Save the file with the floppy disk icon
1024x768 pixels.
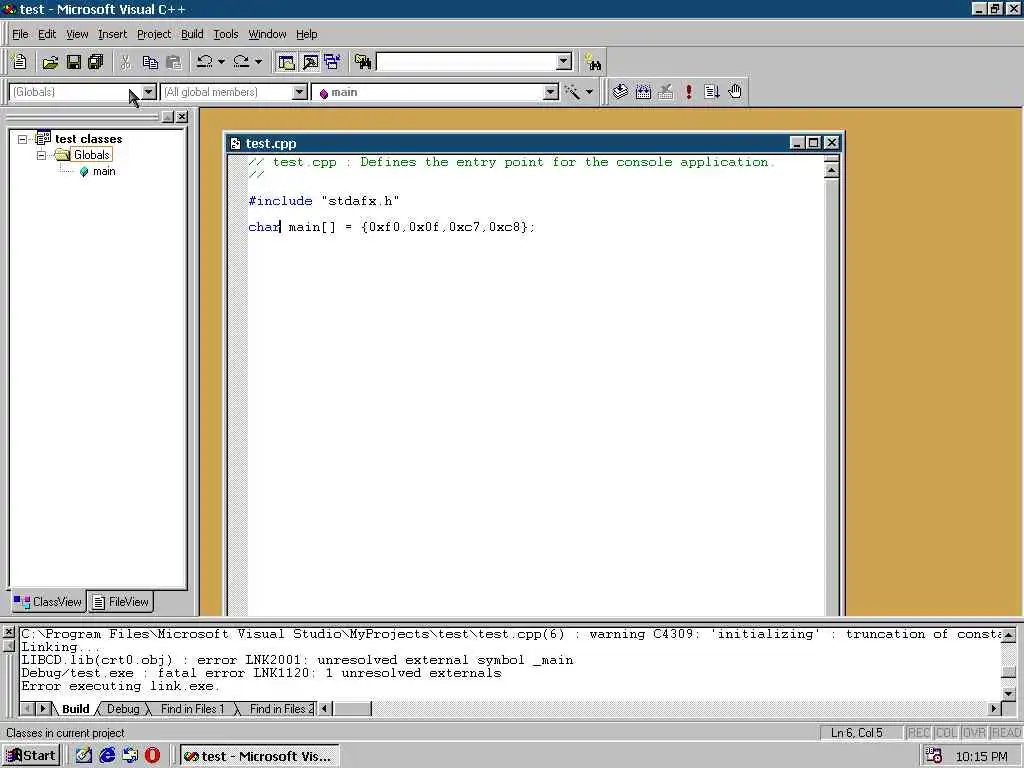coord(74,62)
